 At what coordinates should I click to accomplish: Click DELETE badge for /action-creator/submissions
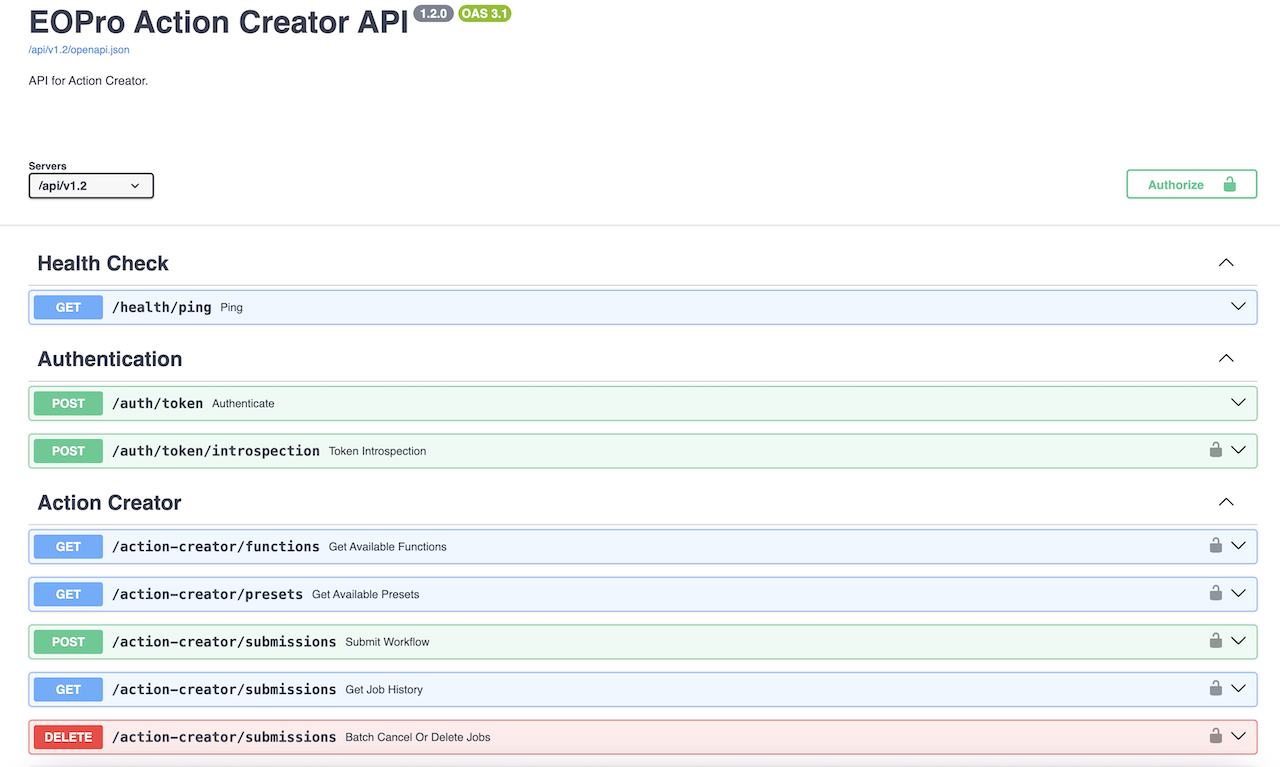coord(68,737)
